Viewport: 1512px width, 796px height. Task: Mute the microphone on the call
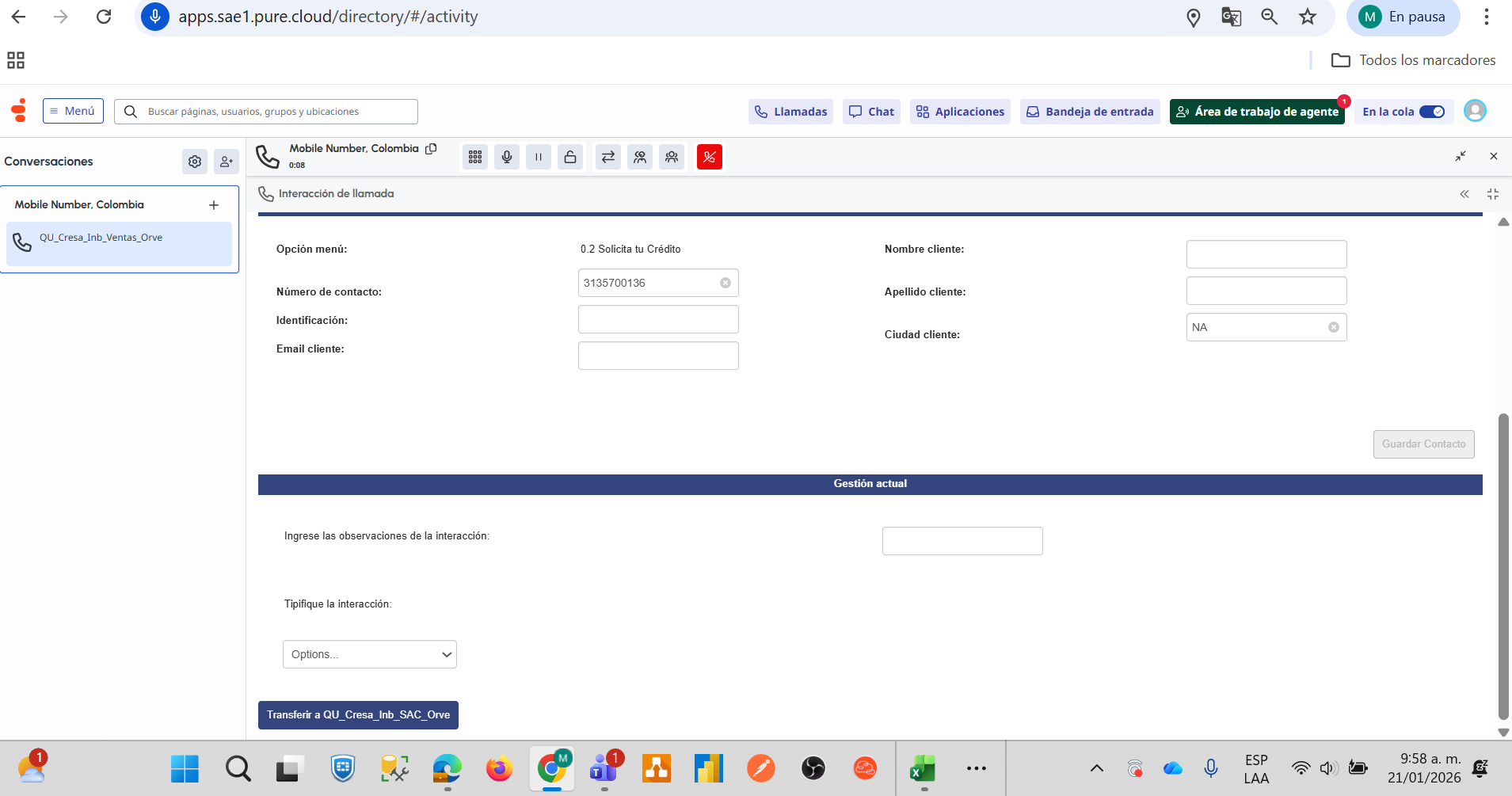[507, 157]
